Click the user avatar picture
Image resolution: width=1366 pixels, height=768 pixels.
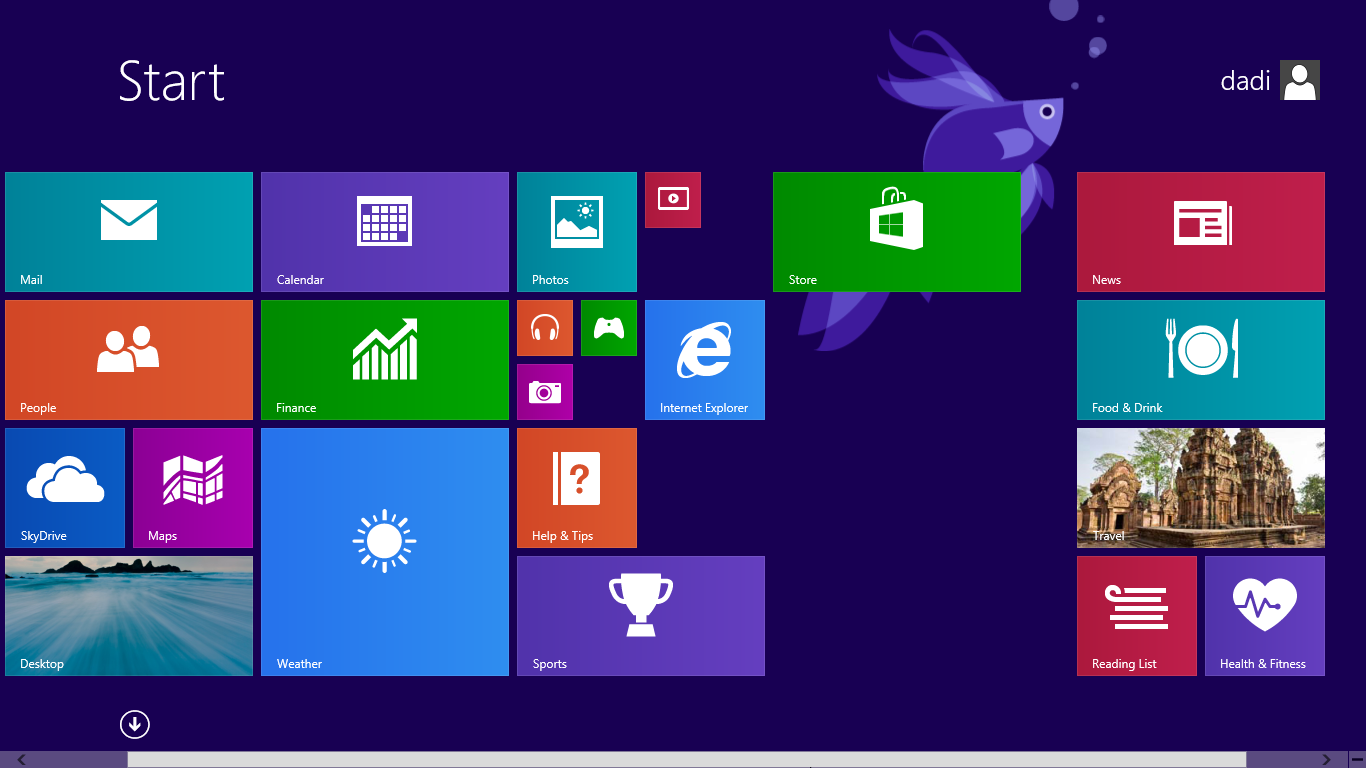[1300, 80]
